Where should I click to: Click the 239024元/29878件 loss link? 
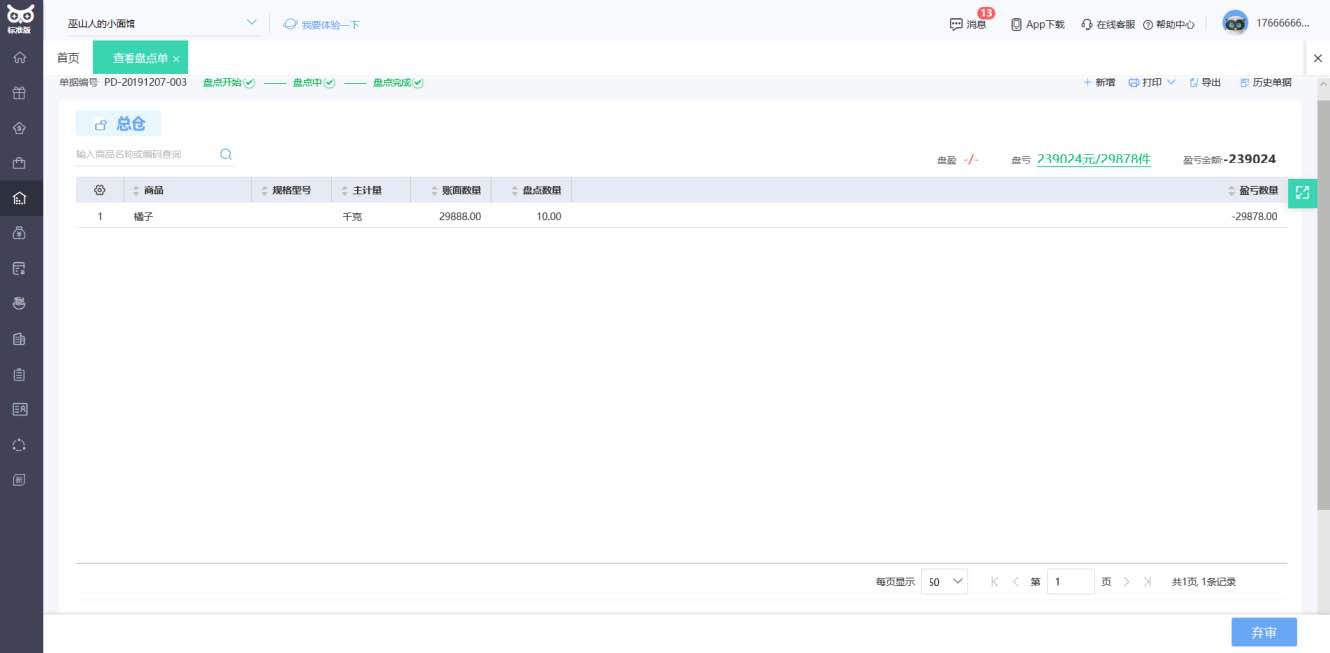[x=1094, y=159]
